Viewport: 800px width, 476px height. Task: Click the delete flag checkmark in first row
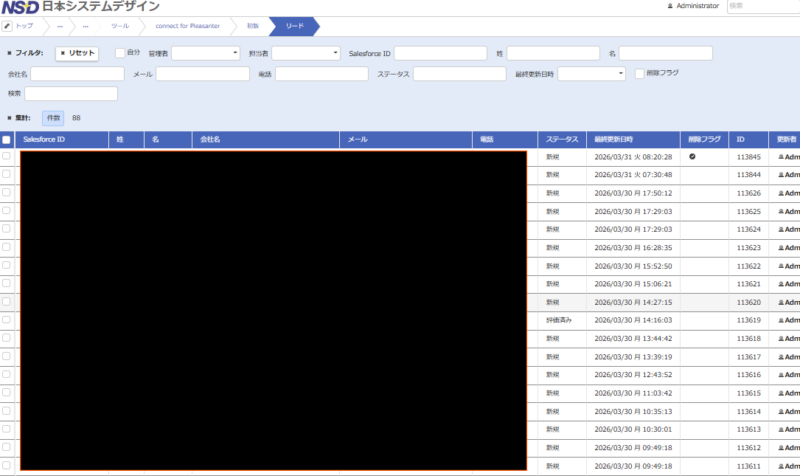692,157
